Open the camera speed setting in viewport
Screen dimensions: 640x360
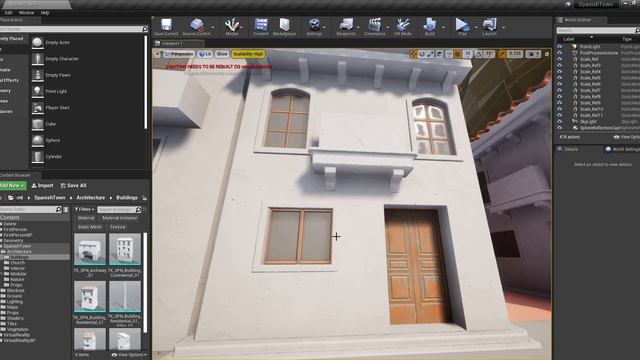click(x=533, y=54)
